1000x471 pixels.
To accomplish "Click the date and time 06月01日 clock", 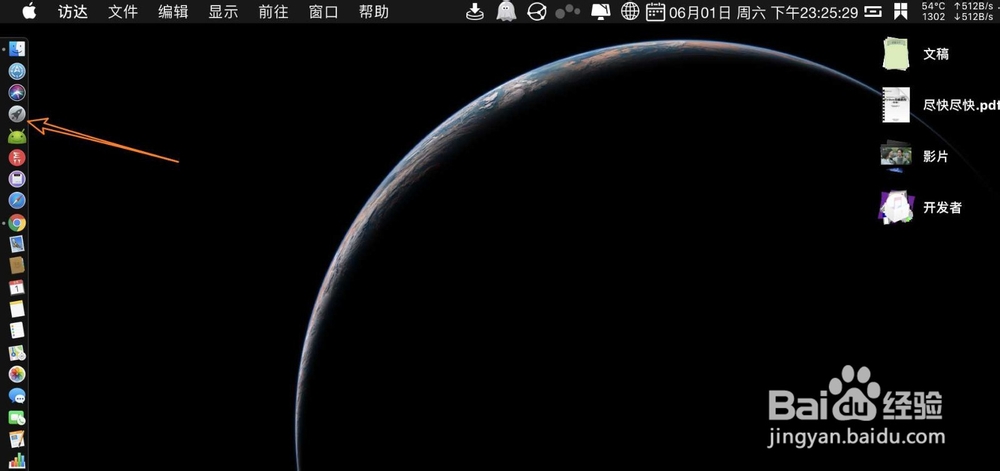I will tap(763, 12).
